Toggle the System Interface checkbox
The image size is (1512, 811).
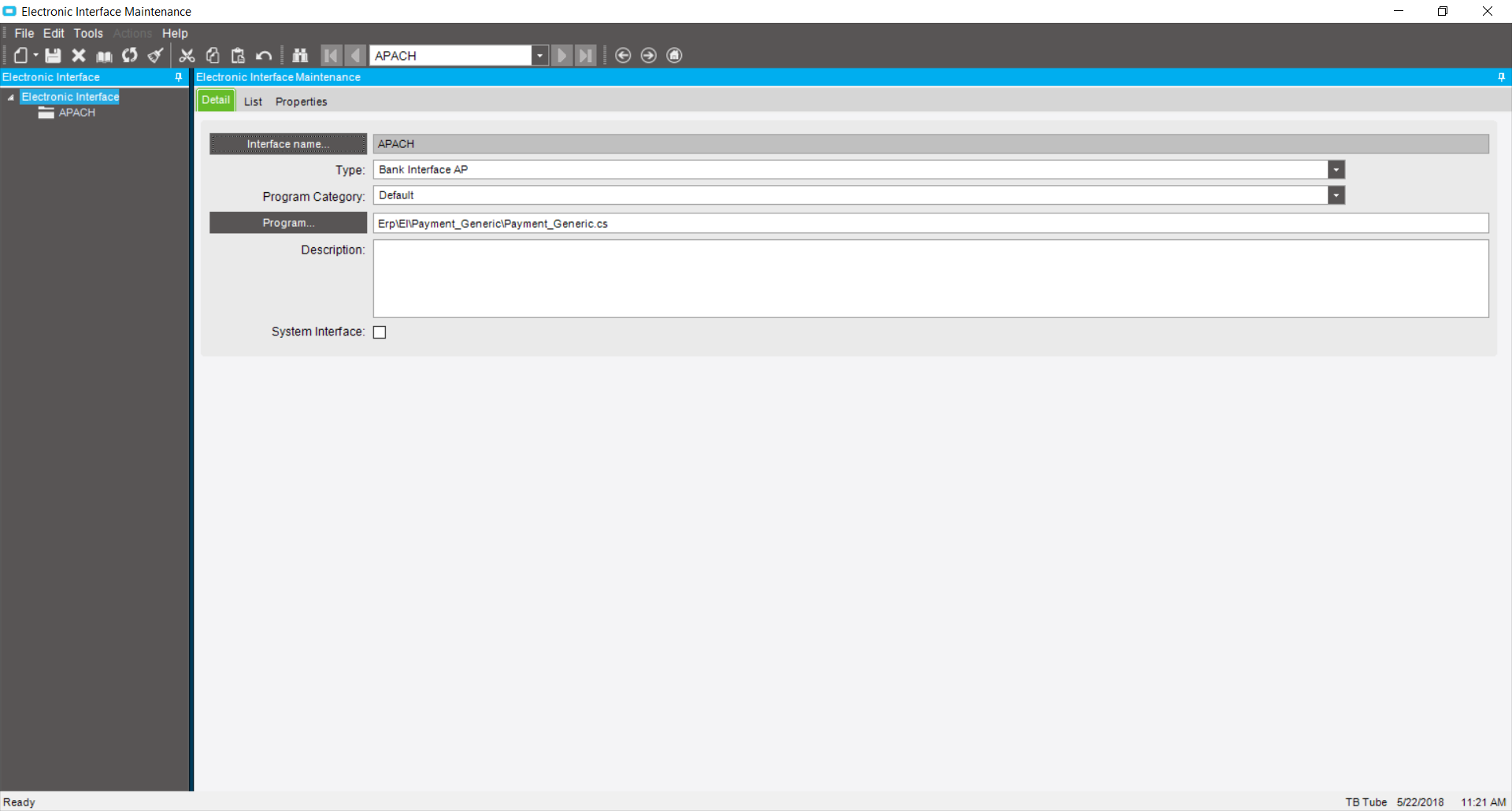tap(380, 332)
